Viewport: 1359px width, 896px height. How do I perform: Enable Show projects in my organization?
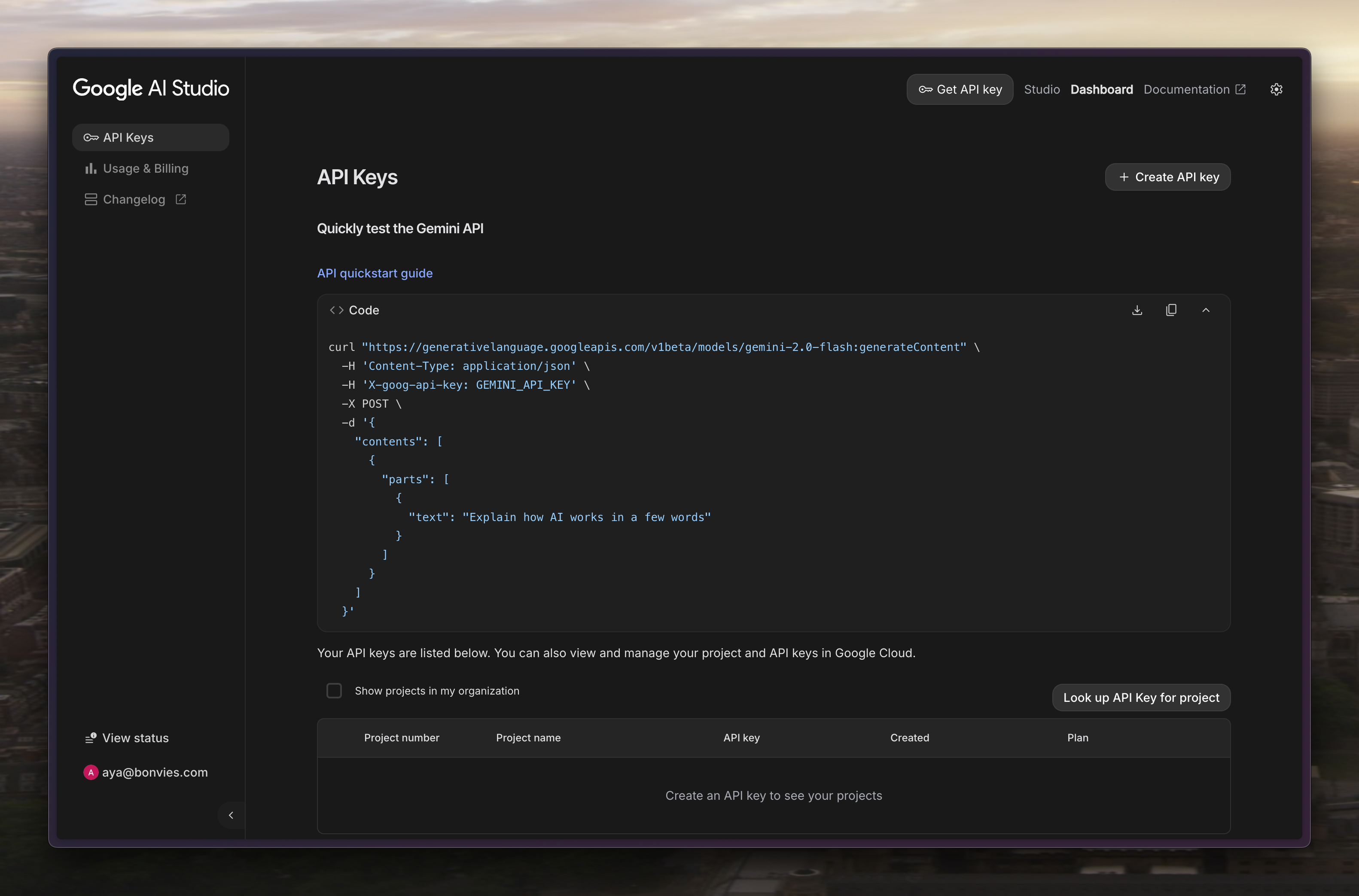334,690
